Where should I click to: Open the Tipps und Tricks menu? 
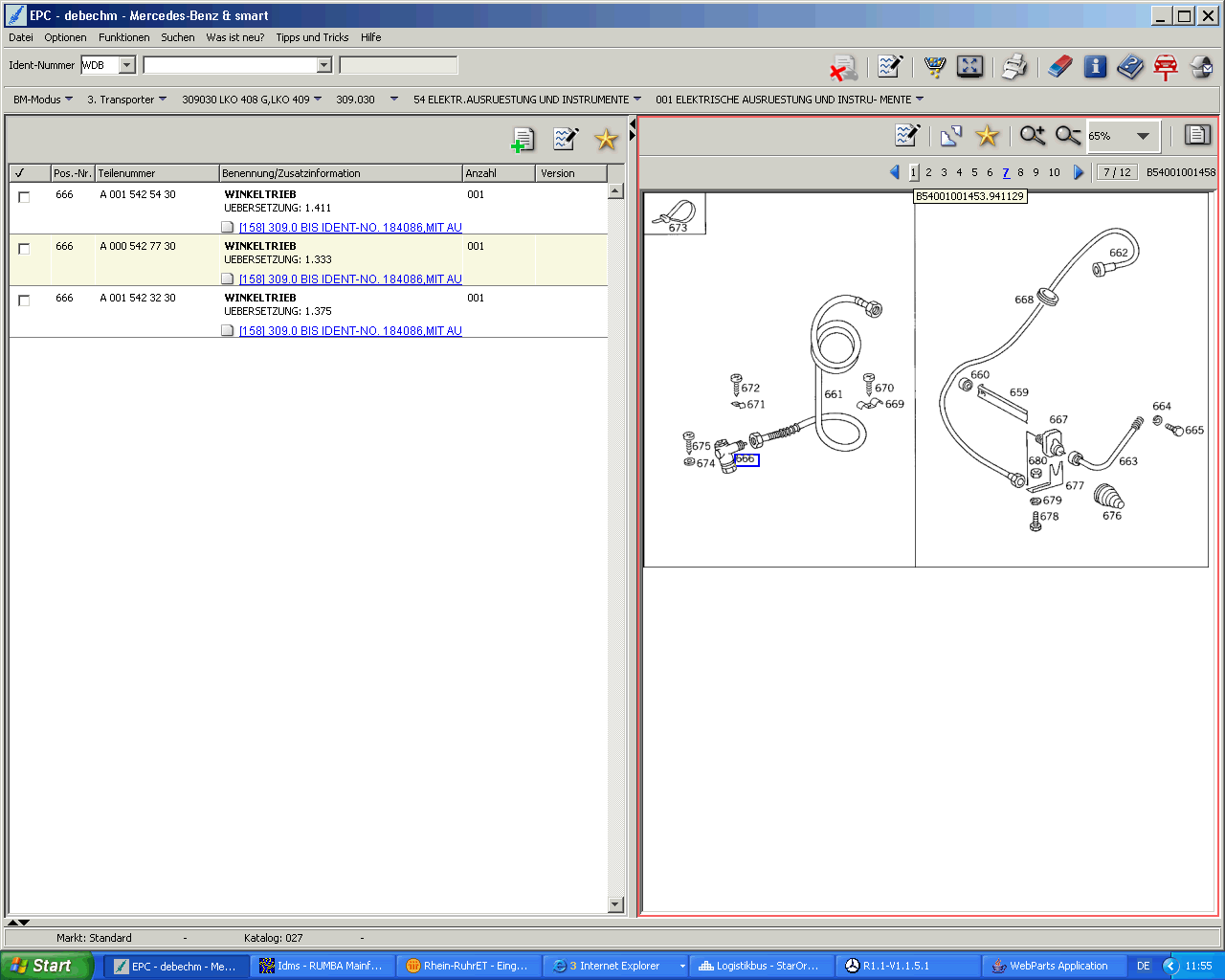pos(312,37)
